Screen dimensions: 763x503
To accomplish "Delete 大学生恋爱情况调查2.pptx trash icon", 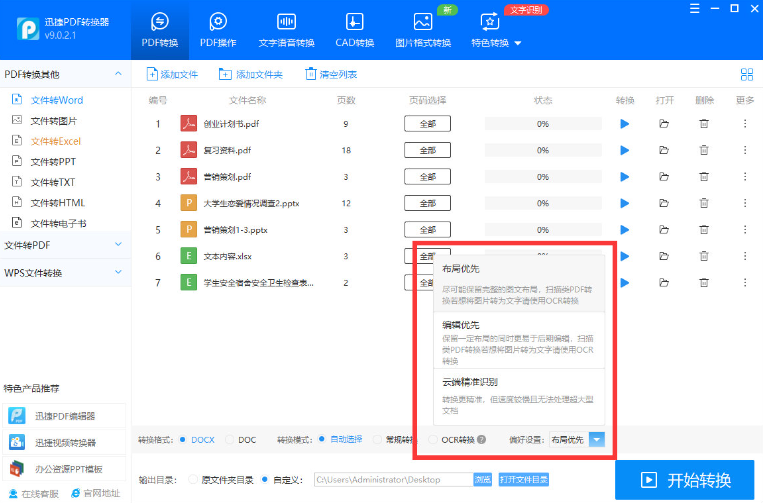I will point(704,203).
